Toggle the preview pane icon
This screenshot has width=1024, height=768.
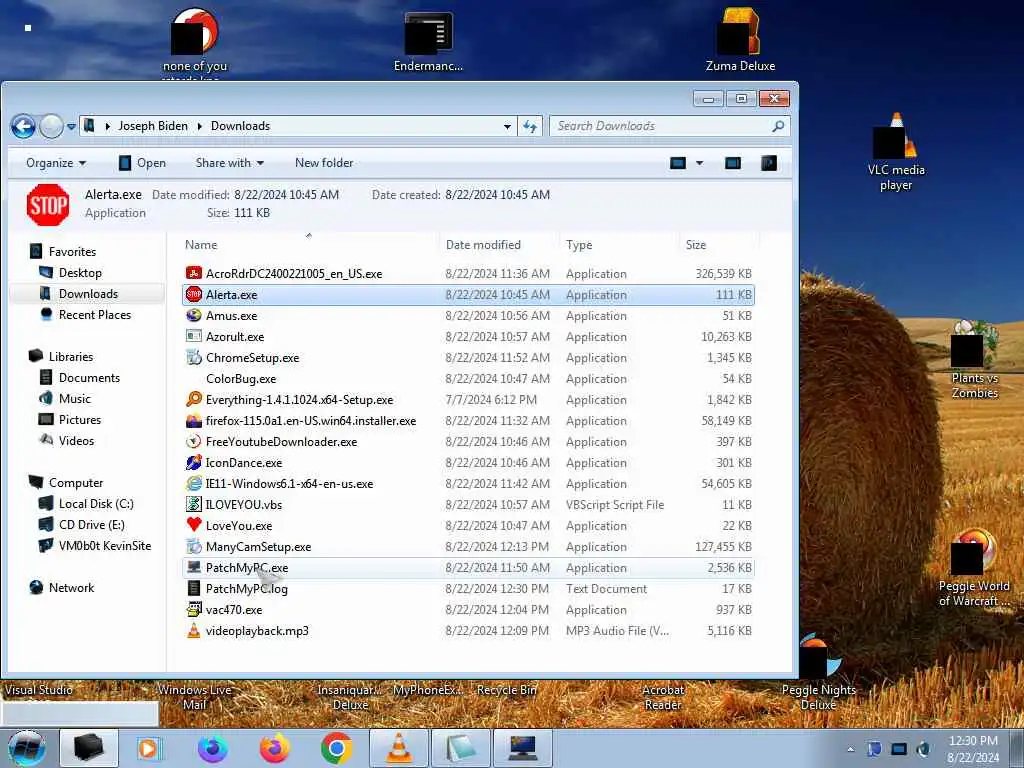(x=733, y=163)
